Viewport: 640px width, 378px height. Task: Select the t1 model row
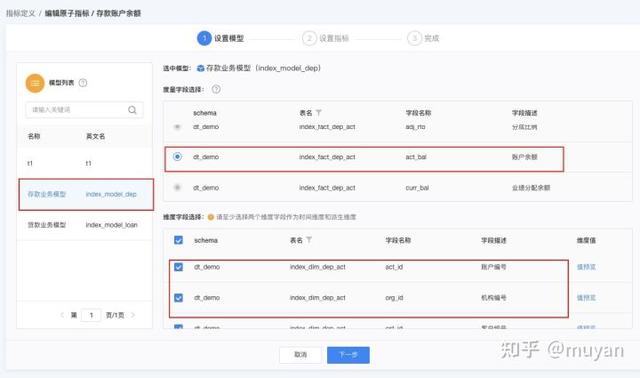pos(85,163)
